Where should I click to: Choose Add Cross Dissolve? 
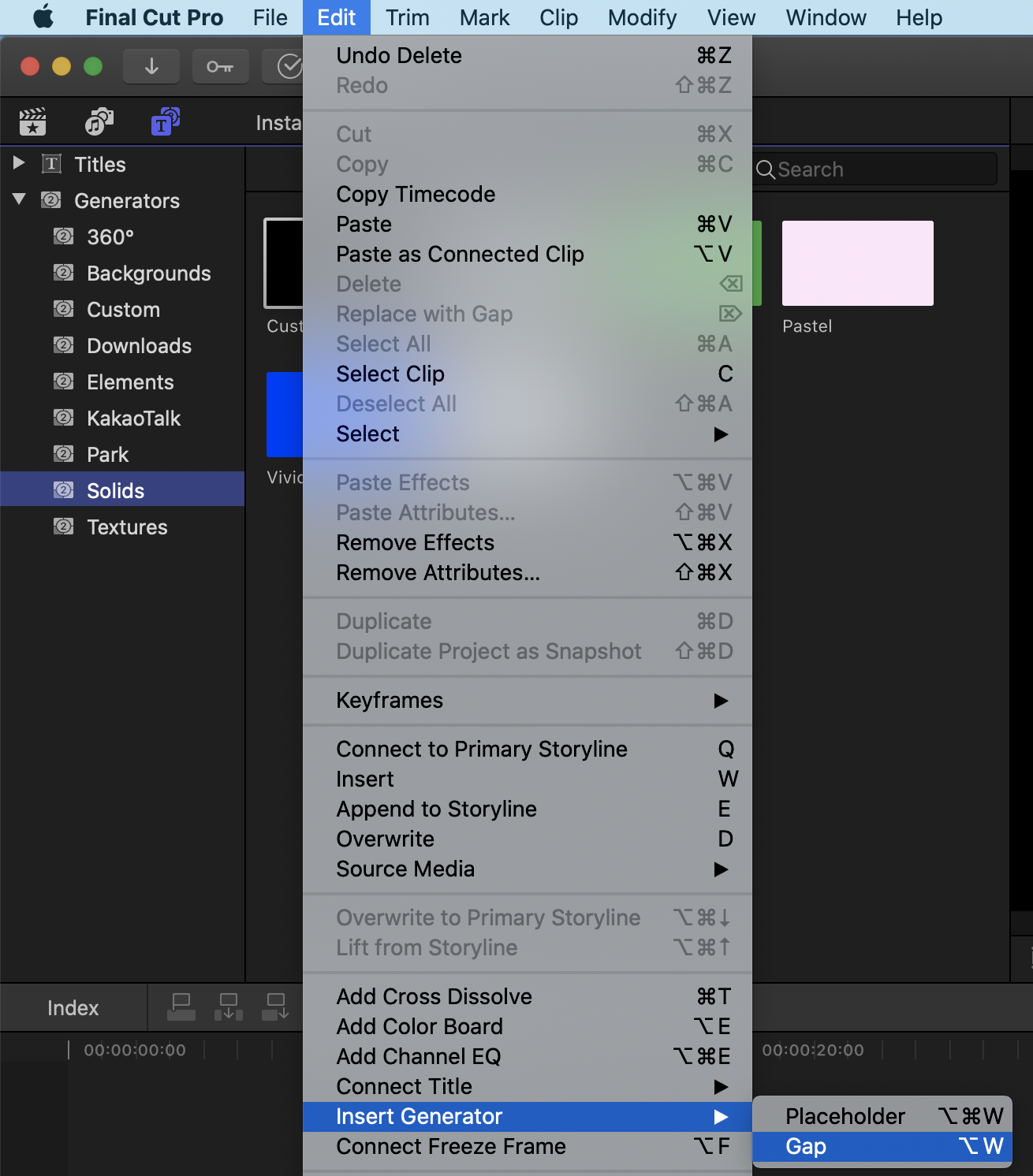click(527, 996)
